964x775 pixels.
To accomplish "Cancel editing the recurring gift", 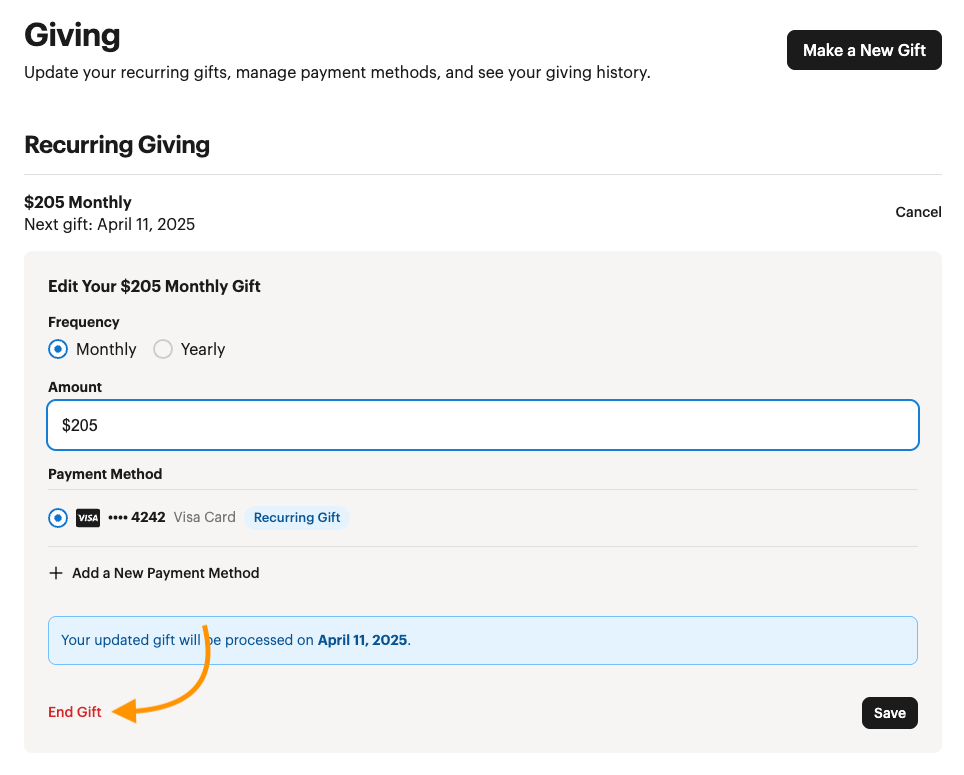I will [917, 211].
